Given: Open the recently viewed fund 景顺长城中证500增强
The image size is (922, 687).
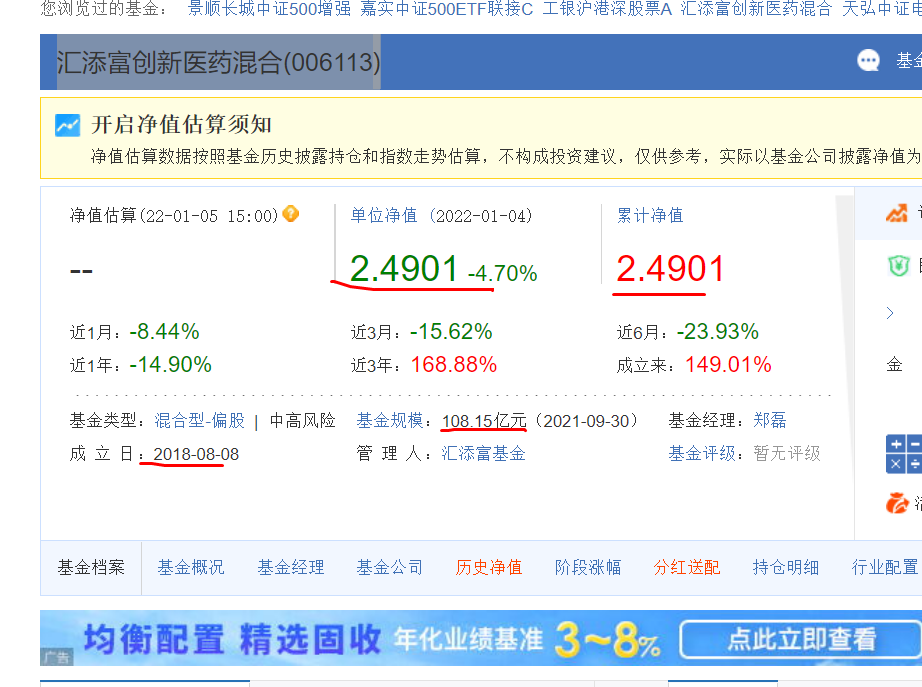Looking at the screenshot, I should tap(269, 9).
